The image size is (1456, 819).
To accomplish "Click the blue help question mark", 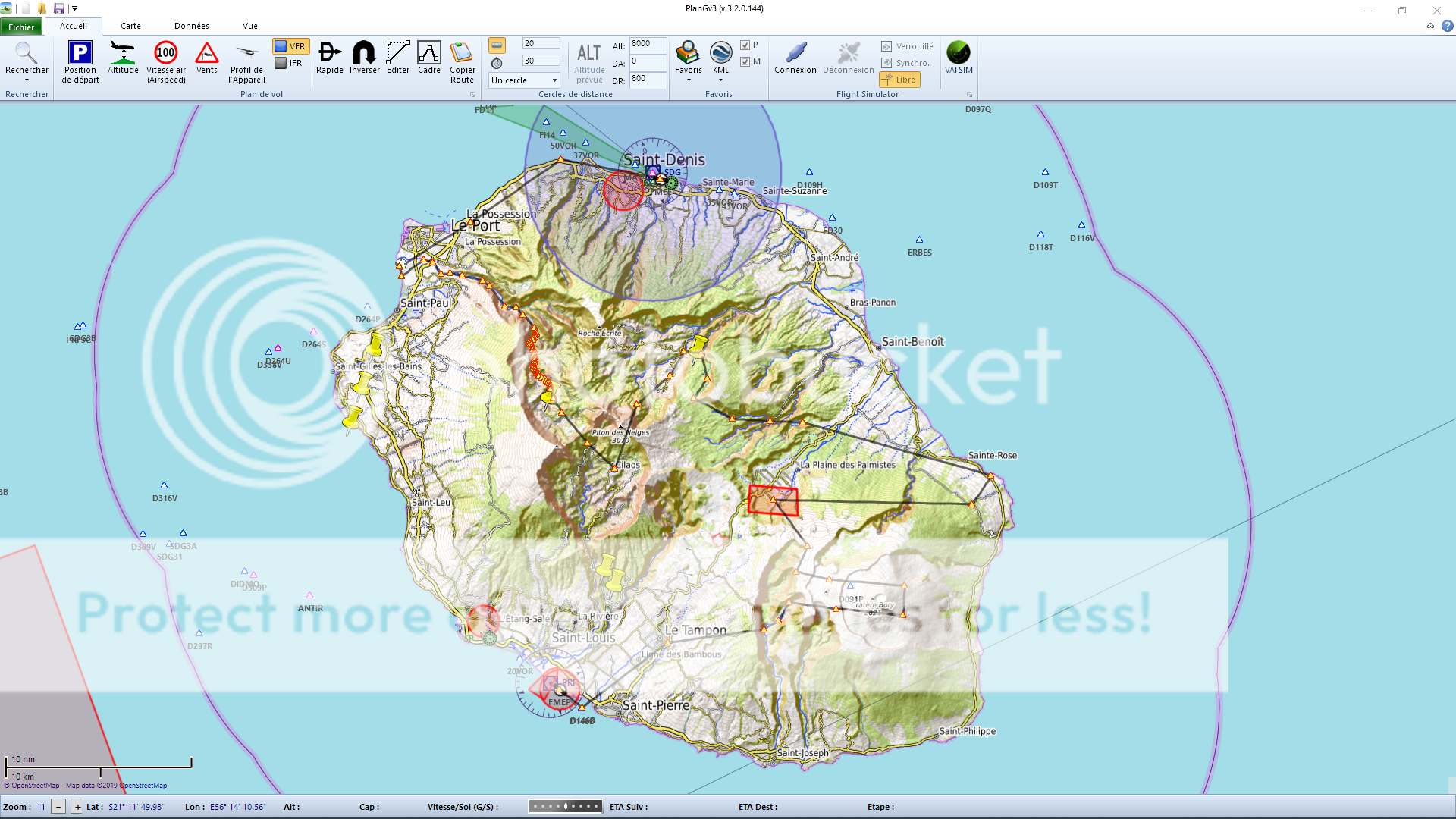I will [1447, 26].
